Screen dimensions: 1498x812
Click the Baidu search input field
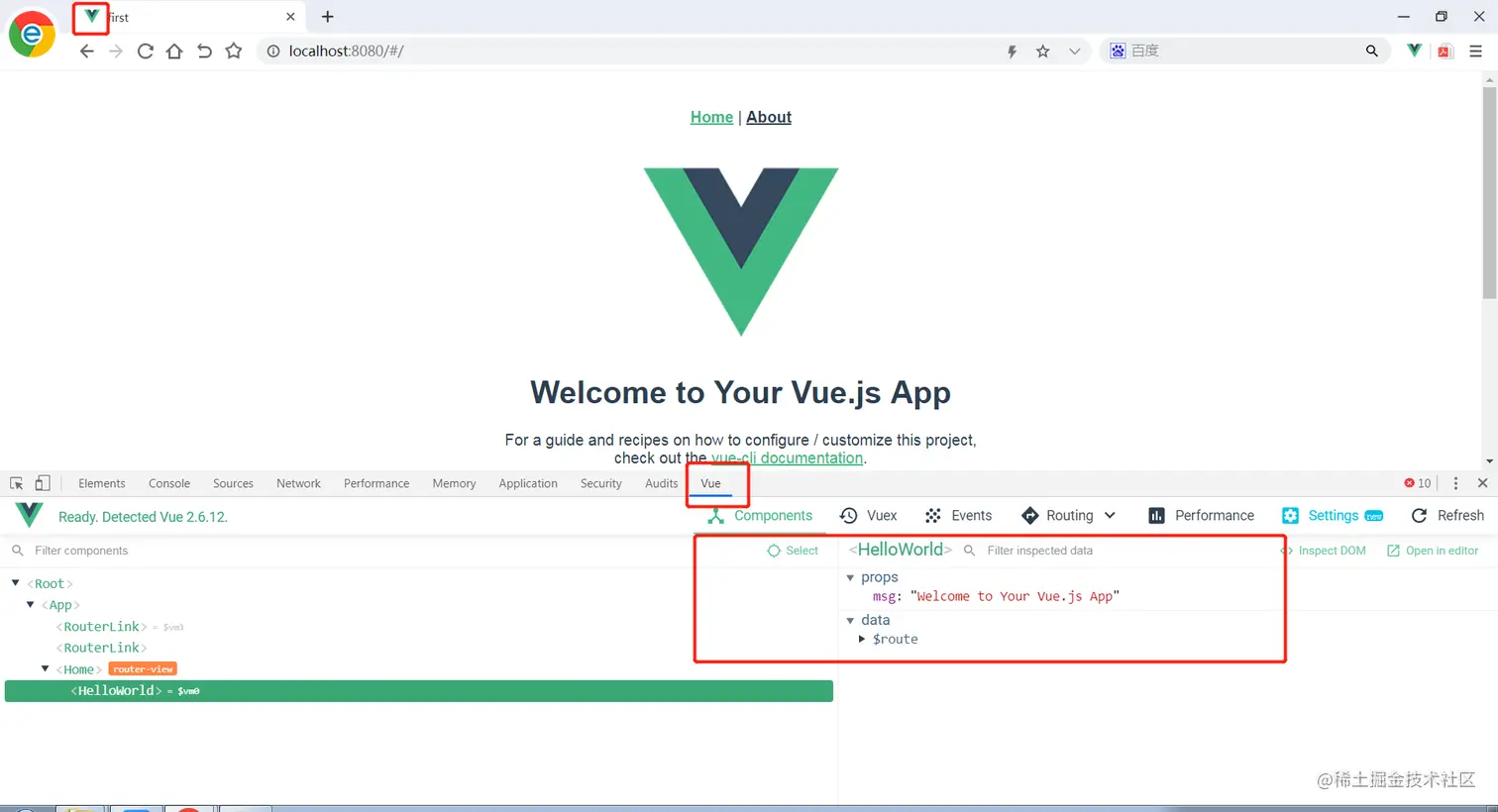[x=1243, y=51]
